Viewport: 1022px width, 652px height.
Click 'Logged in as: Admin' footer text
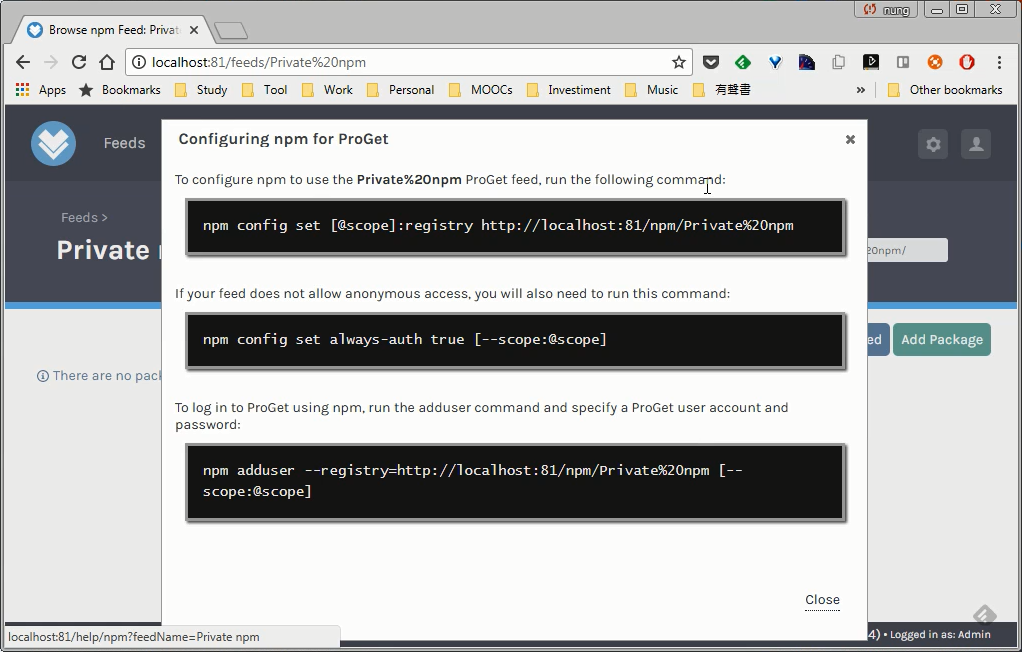(940, 634)
